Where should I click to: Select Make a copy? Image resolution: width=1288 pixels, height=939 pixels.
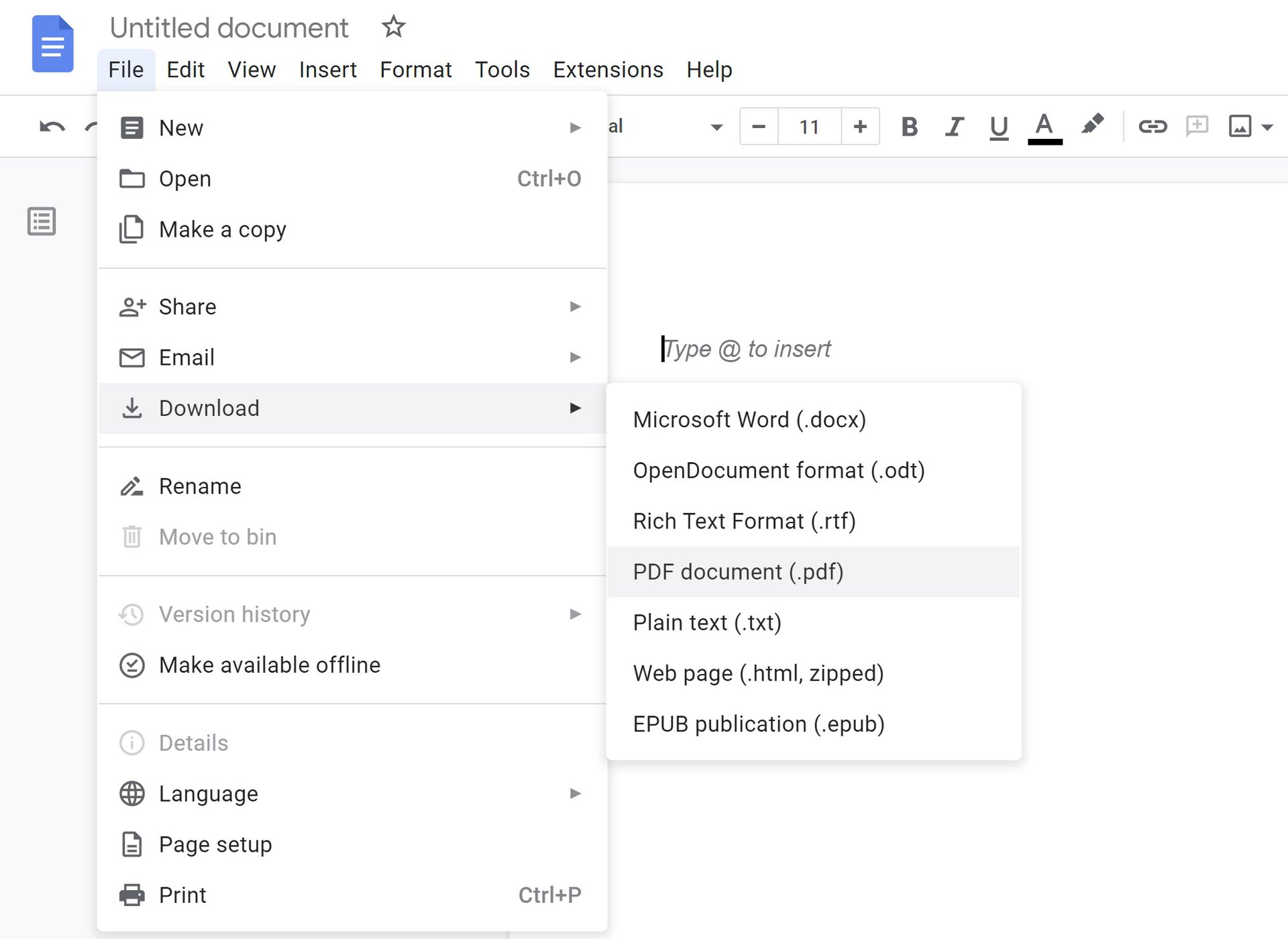tap(352, 229)
